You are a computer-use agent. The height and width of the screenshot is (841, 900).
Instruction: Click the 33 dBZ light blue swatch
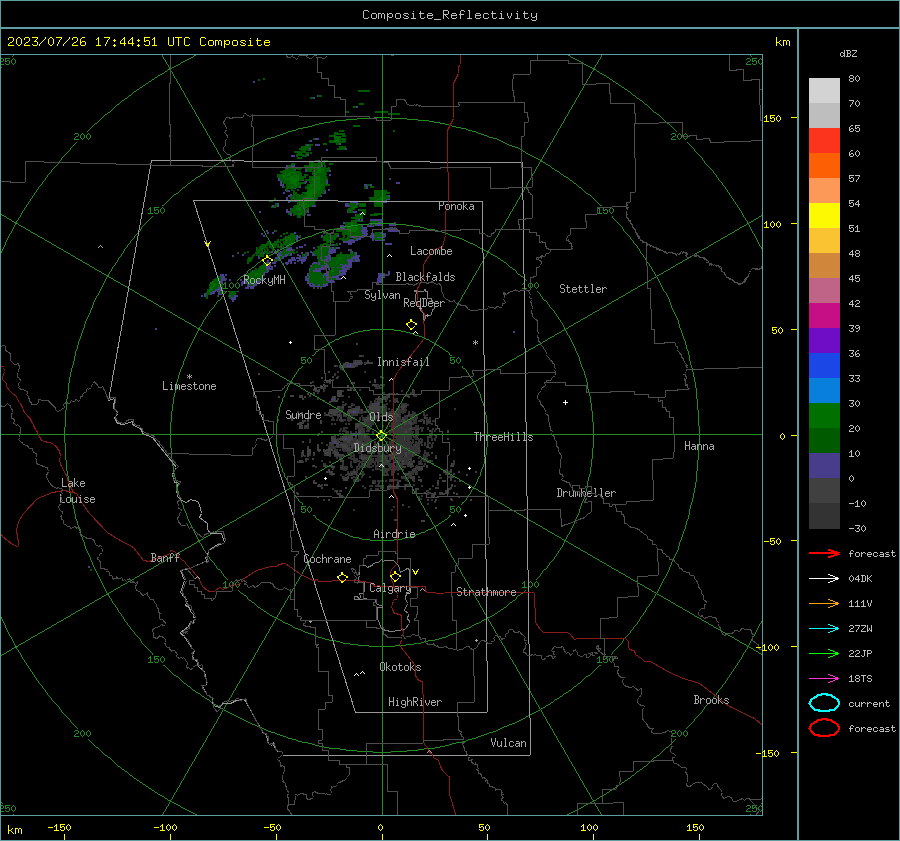824,390
